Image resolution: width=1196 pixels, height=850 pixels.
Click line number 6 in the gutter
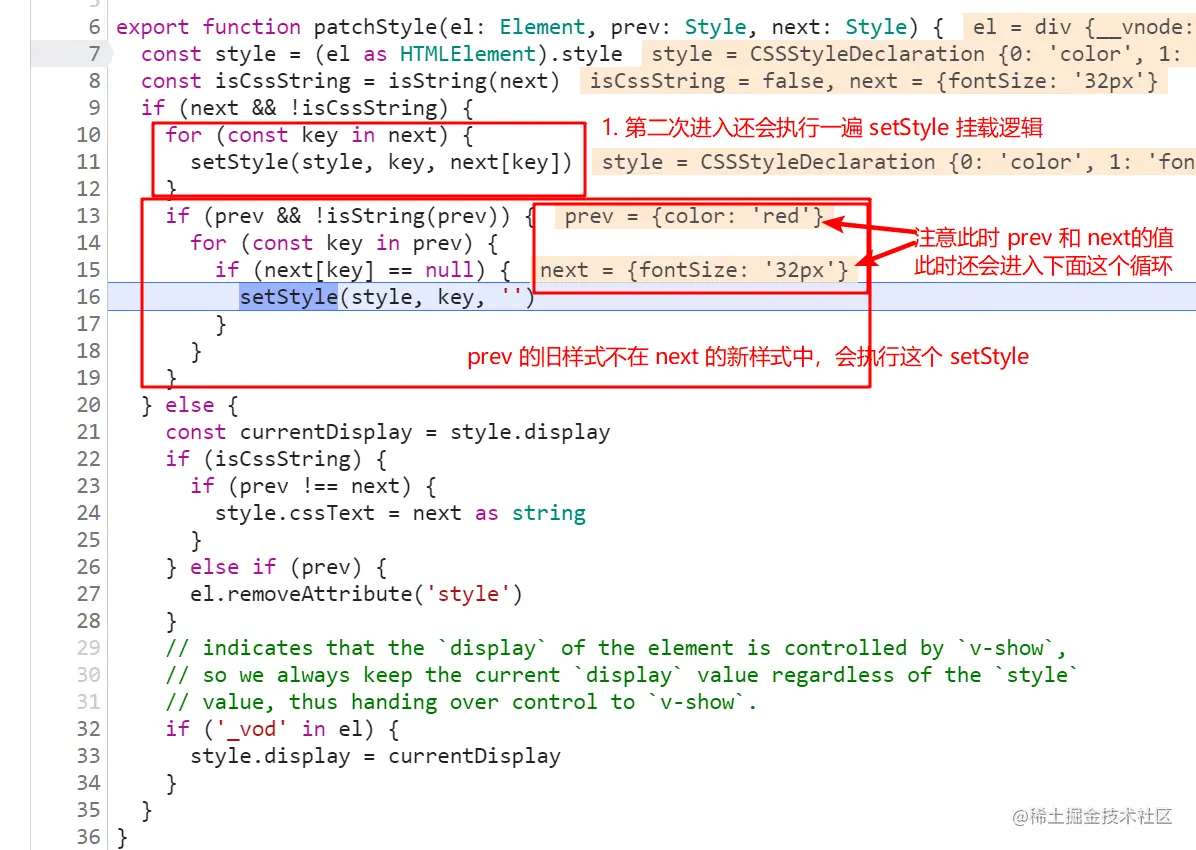[x=94, y=27]
